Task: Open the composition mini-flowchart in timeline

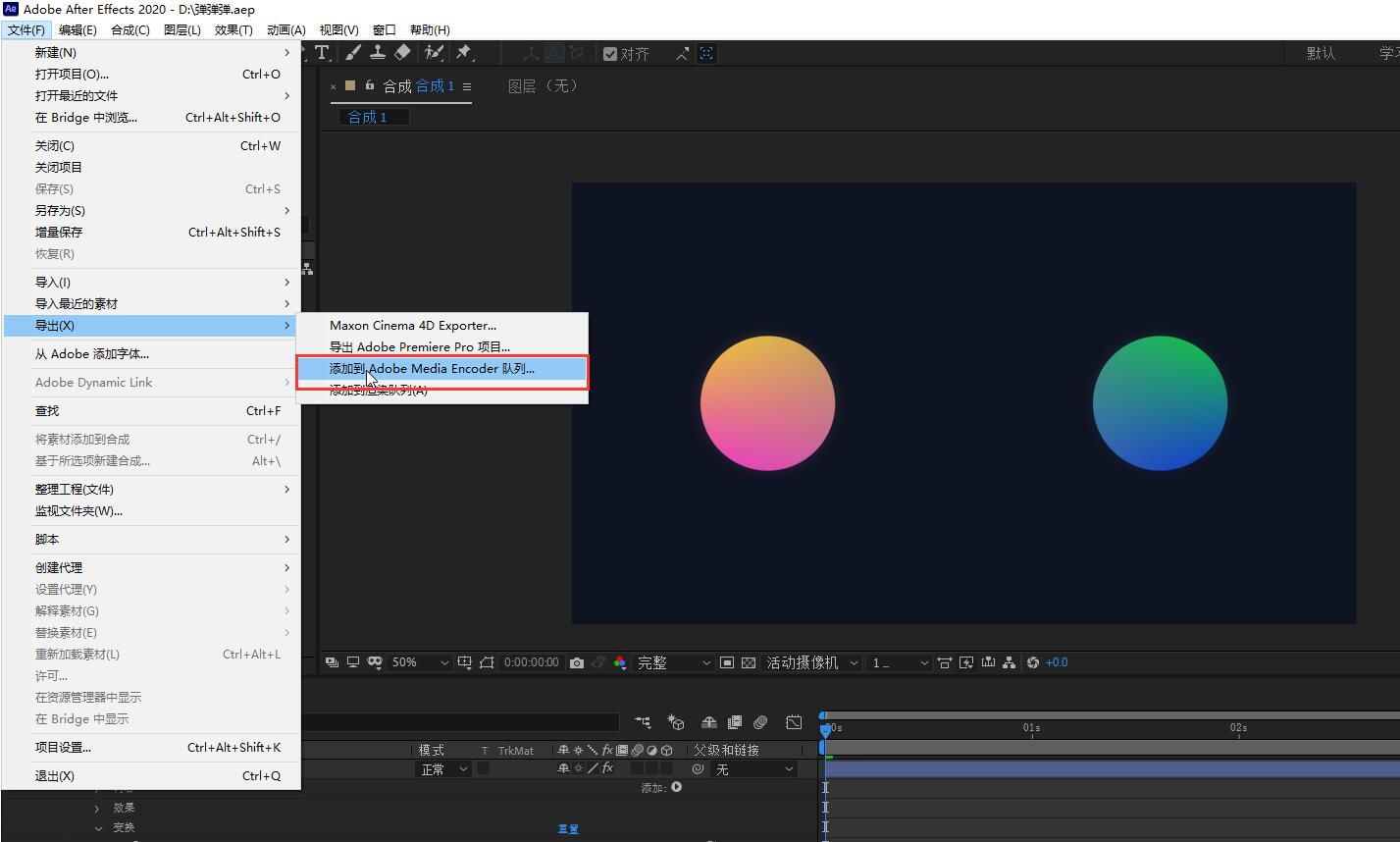Action: coord(643,722)
